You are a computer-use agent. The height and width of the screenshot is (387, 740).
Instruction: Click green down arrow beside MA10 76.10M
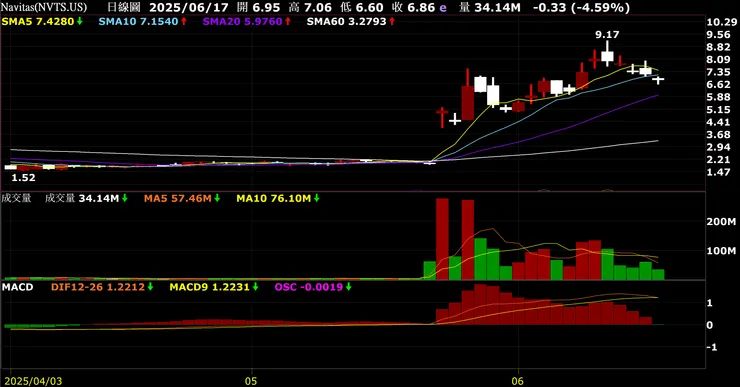tap(317, 198)
